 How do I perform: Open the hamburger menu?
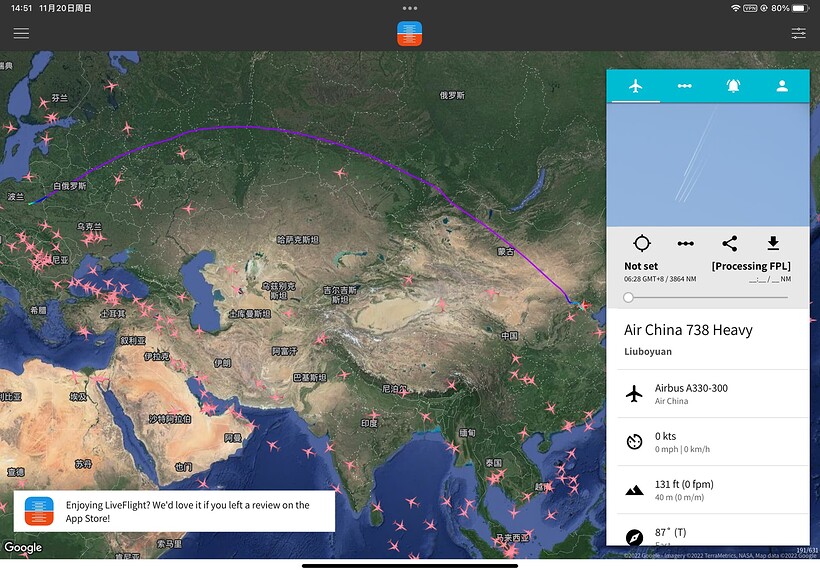tap(21, 33)
